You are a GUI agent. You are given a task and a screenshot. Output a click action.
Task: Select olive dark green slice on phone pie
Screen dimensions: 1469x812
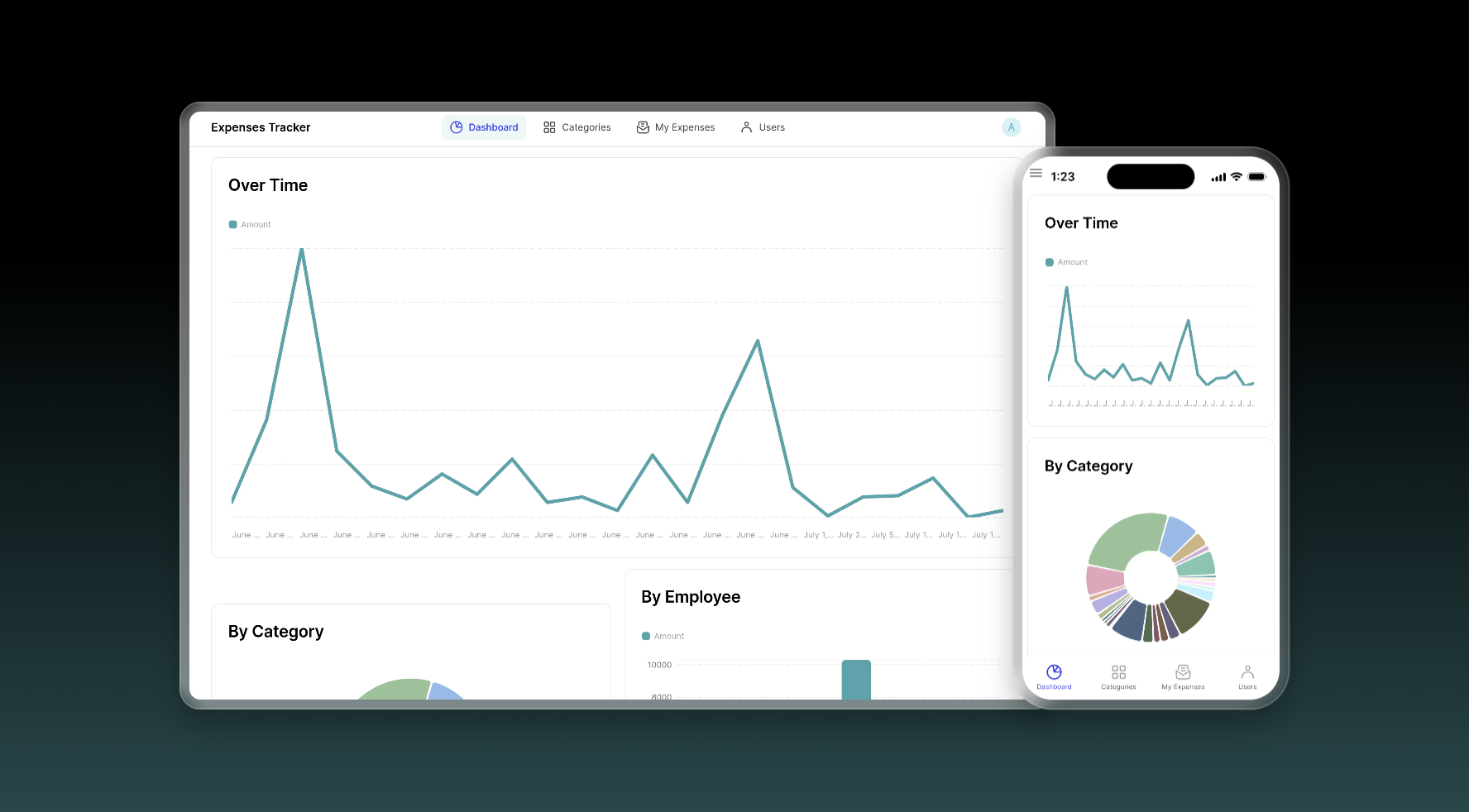pyautogui.click(x=1188, y=611)
